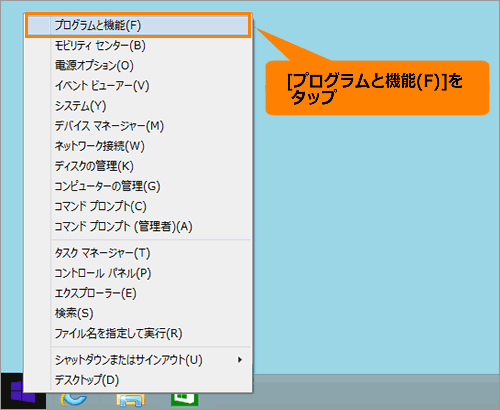500x410 pixels.
Task: Select システム(Y) entry
Action: click(138, 106)
